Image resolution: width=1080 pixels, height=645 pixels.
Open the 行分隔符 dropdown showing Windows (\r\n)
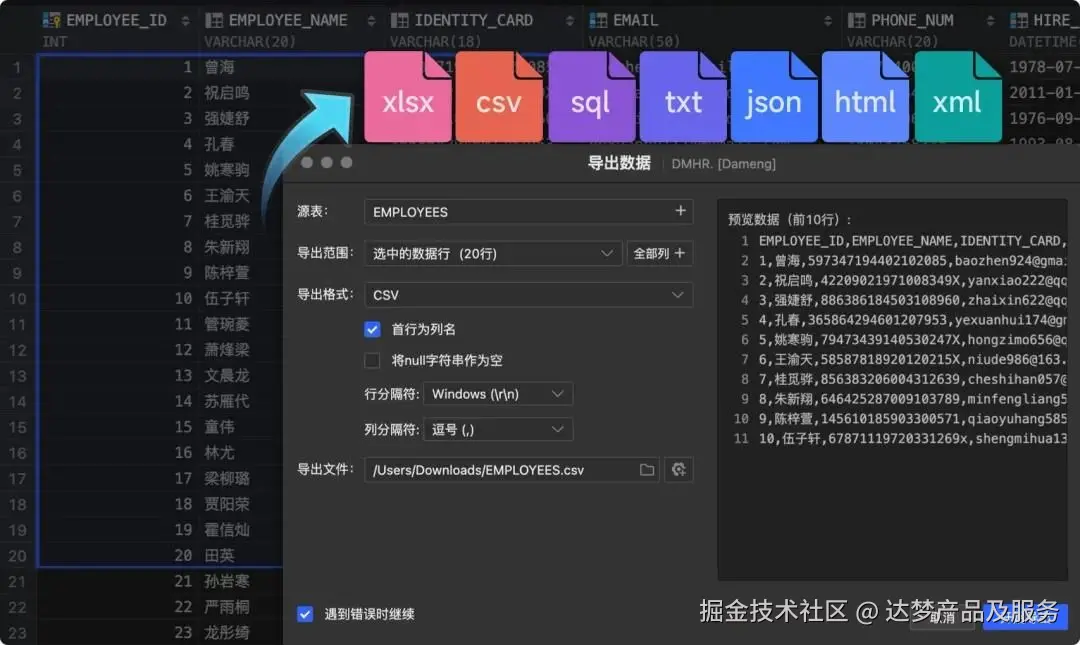point(498,394)
